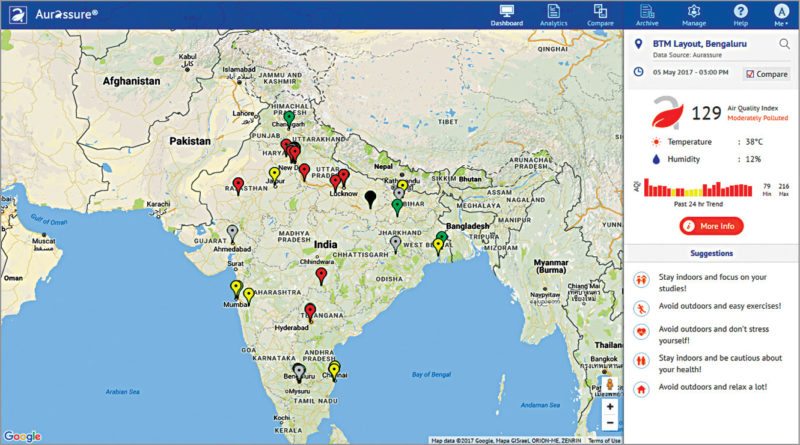800x445 pixels.
Task: Toggle the Compare checkbox
Action: (751, 74)
